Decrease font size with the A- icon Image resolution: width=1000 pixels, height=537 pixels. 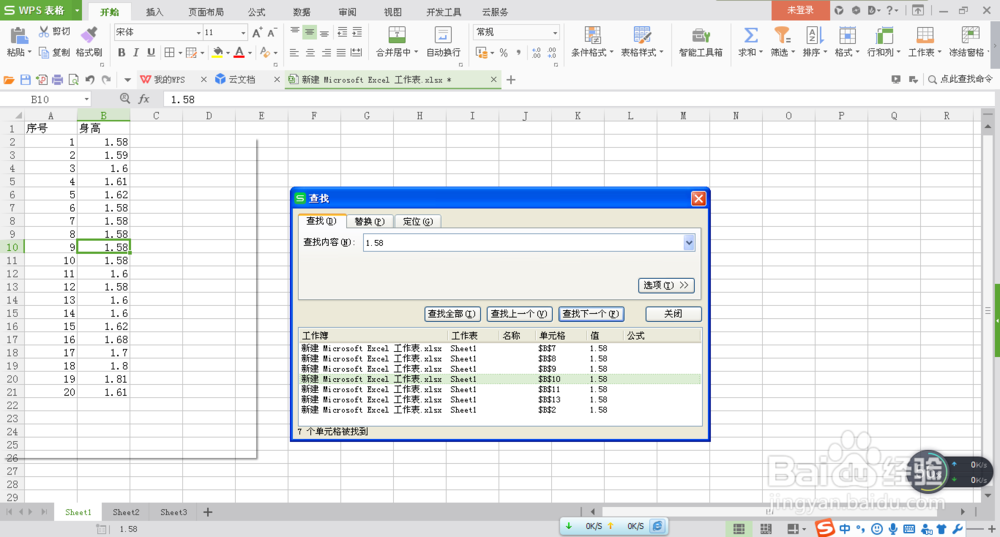(x=272, y=33)
